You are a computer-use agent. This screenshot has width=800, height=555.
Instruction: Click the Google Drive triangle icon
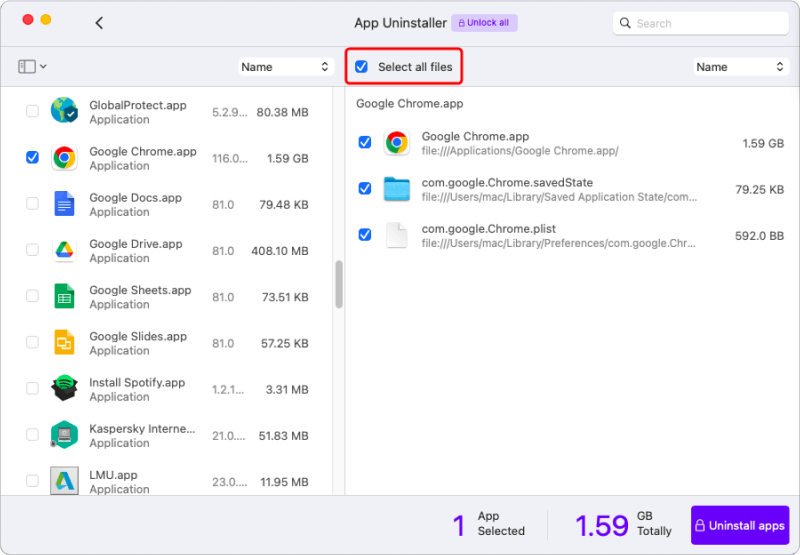coord(64,250)
